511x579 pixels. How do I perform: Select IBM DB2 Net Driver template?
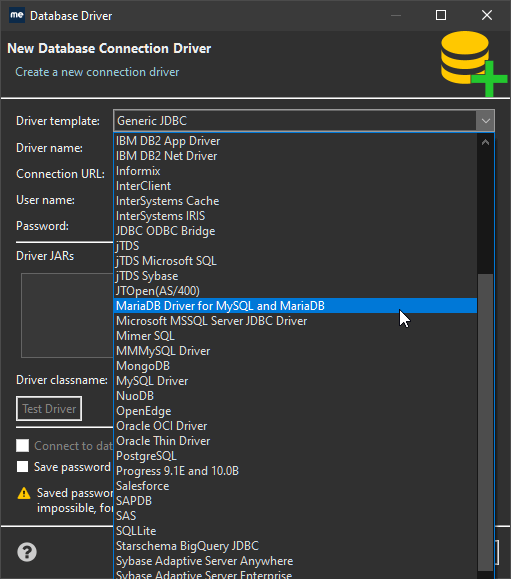[295, 156]
